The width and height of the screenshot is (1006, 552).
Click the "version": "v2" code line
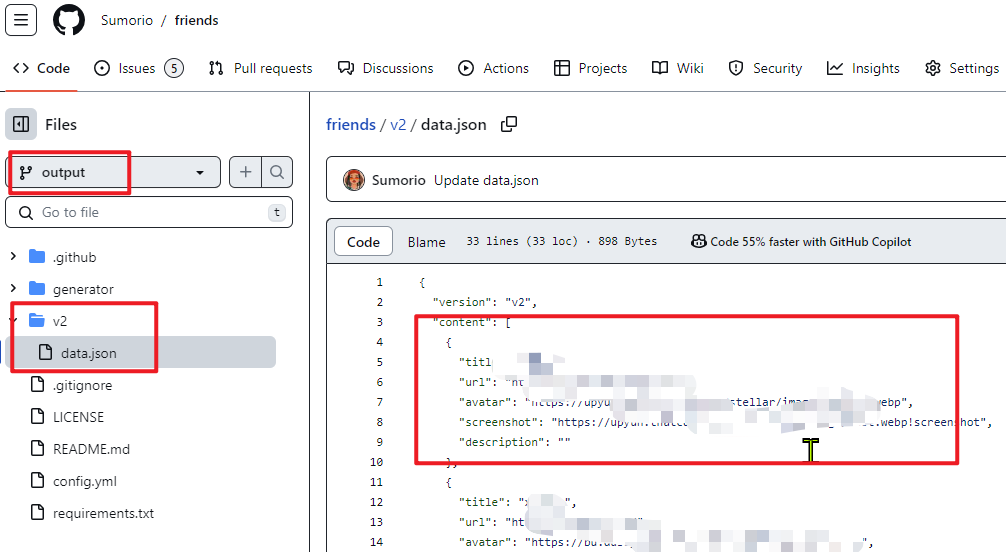point(484,302)
